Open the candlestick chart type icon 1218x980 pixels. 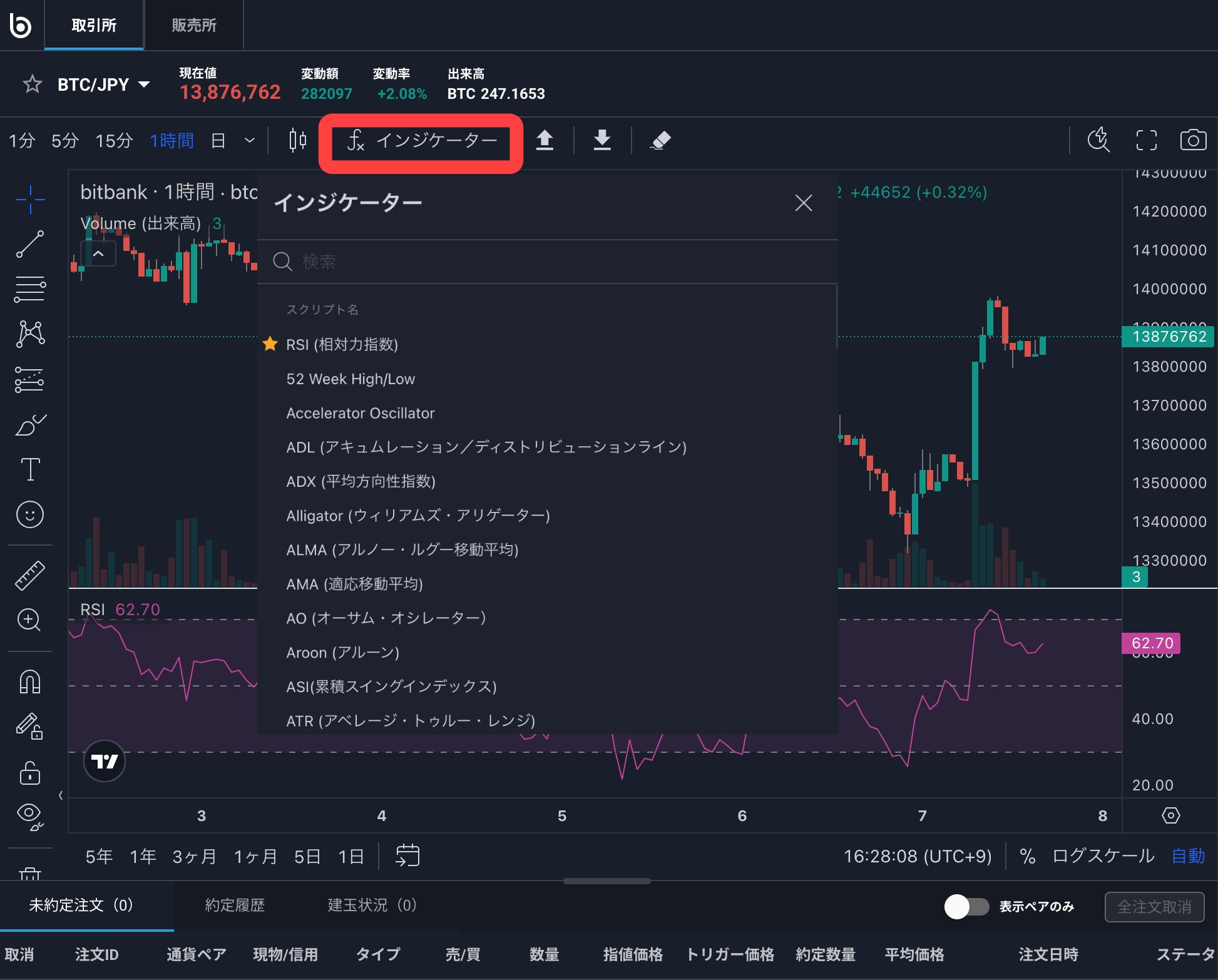(298, 140)
